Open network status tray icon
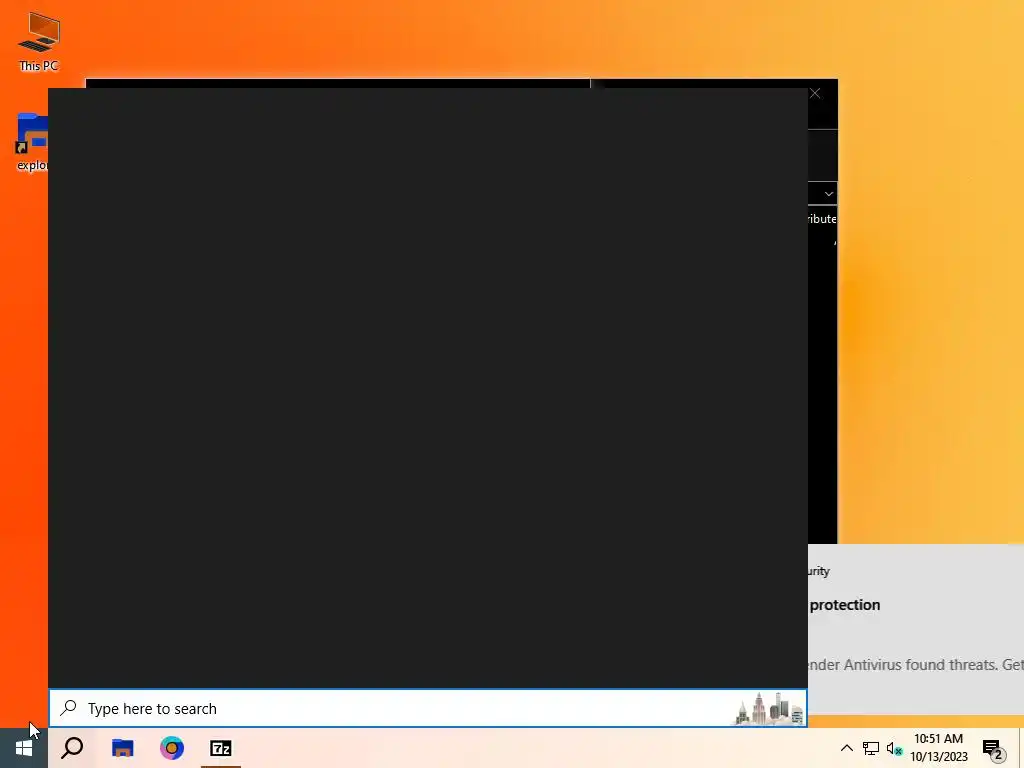The width and height of the screenshot is (1024, 768). tap(871, 748)
